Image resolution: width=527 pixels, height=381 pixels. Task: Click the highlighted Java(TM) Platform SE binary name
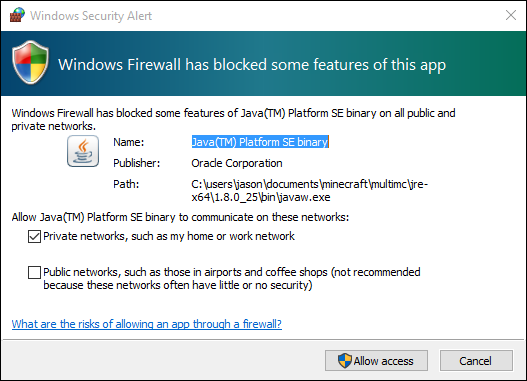tap(260, 142)
